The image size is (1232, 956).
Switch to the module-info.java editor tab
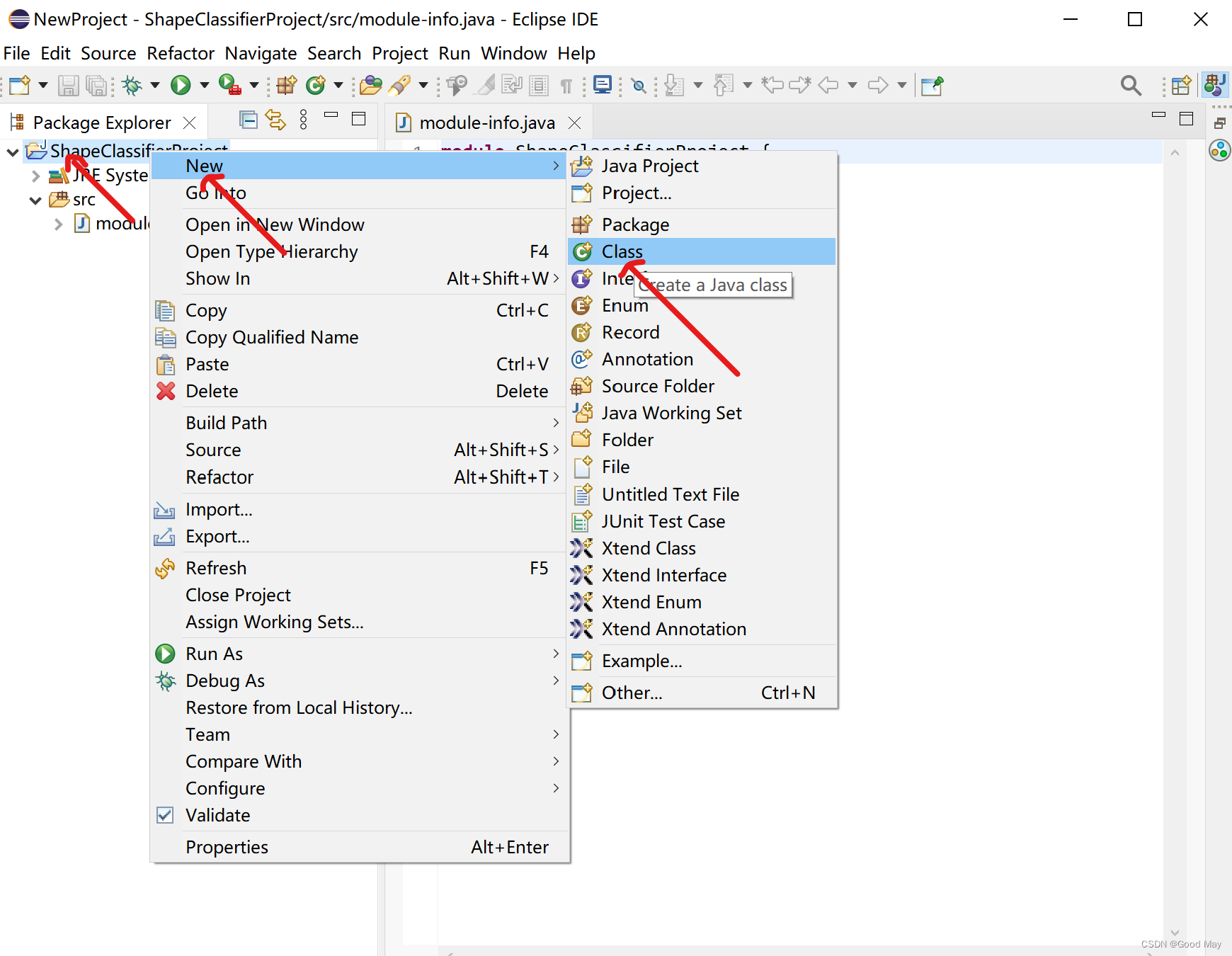(x=487, y=123)
